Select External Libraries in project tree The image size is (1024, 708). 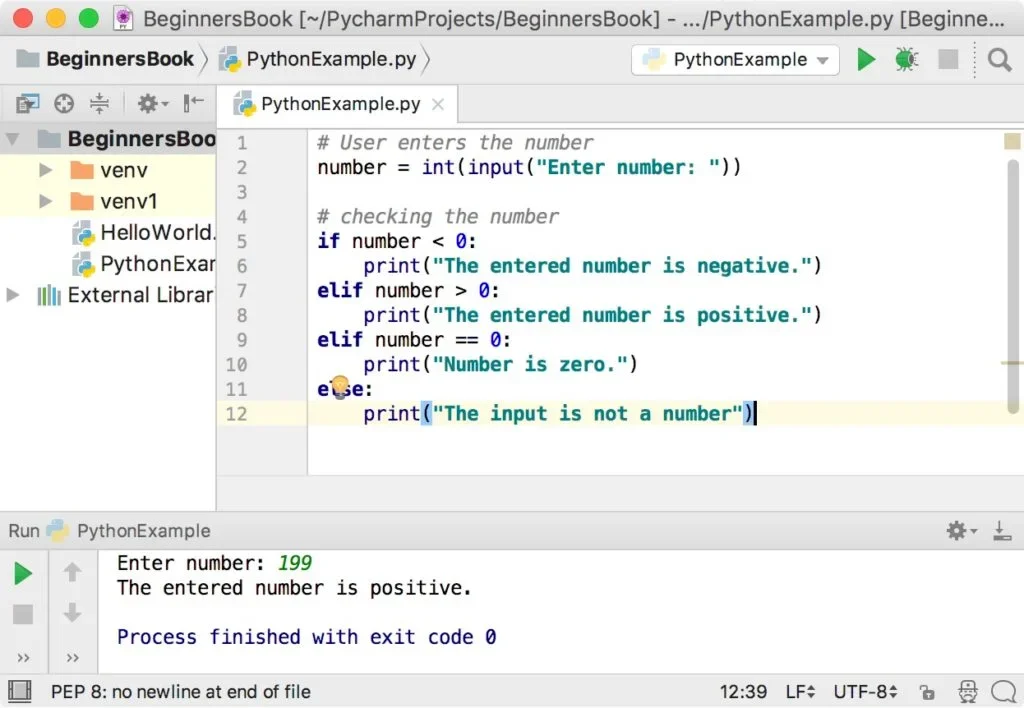click(x=125, y=295)
